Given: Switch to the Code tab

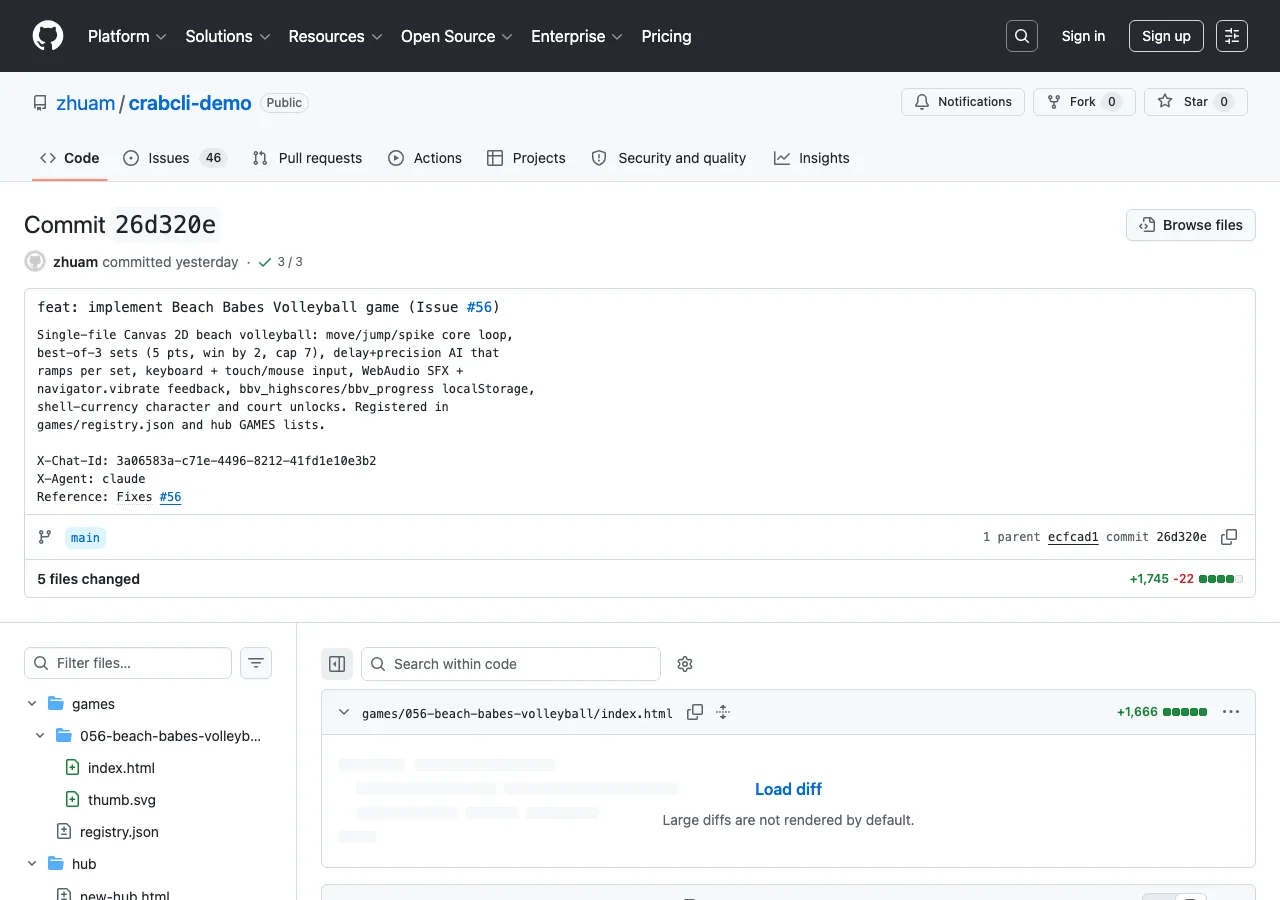Looking at the screenshot, I should coord(70,158).
